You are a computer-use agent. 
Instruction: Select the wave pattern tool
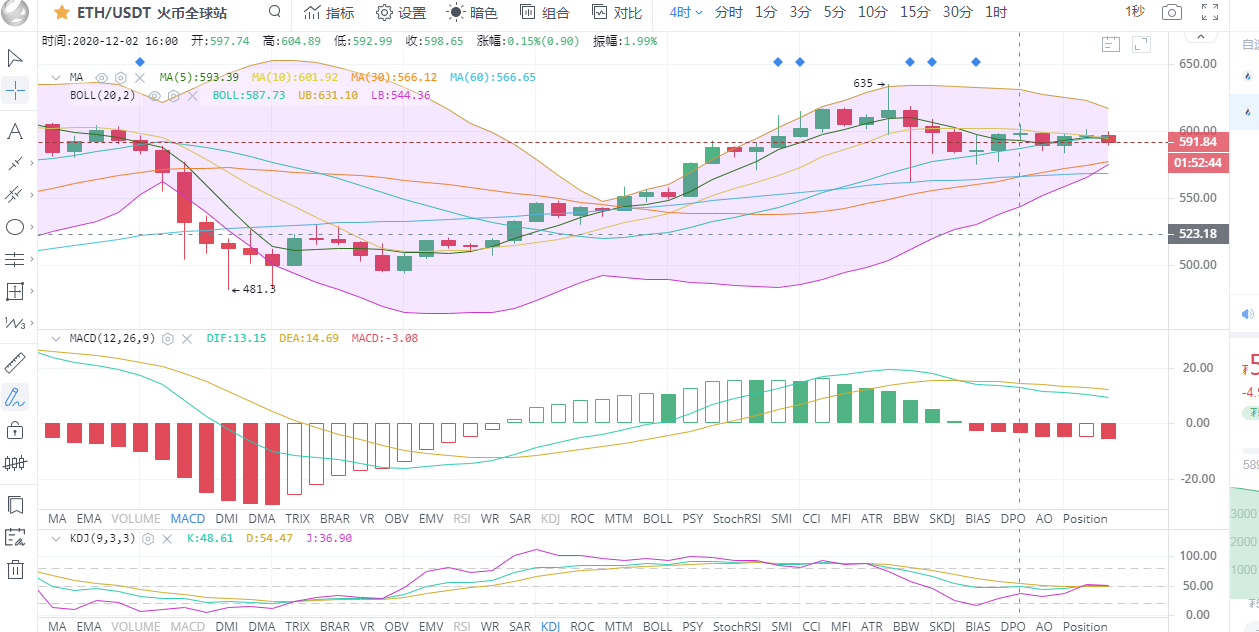[x=13, y=323]
